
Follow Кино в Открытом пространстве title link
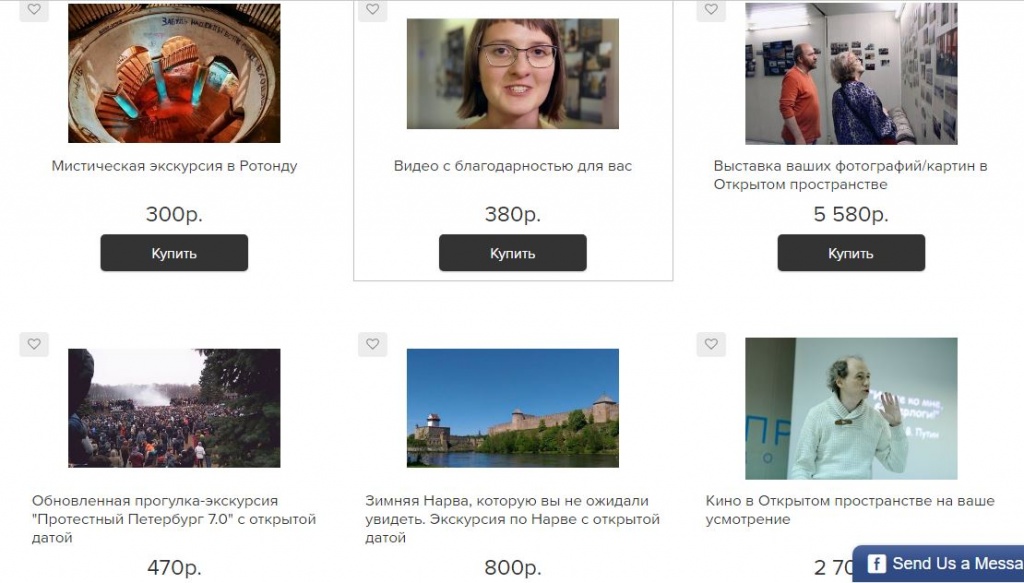850,510
